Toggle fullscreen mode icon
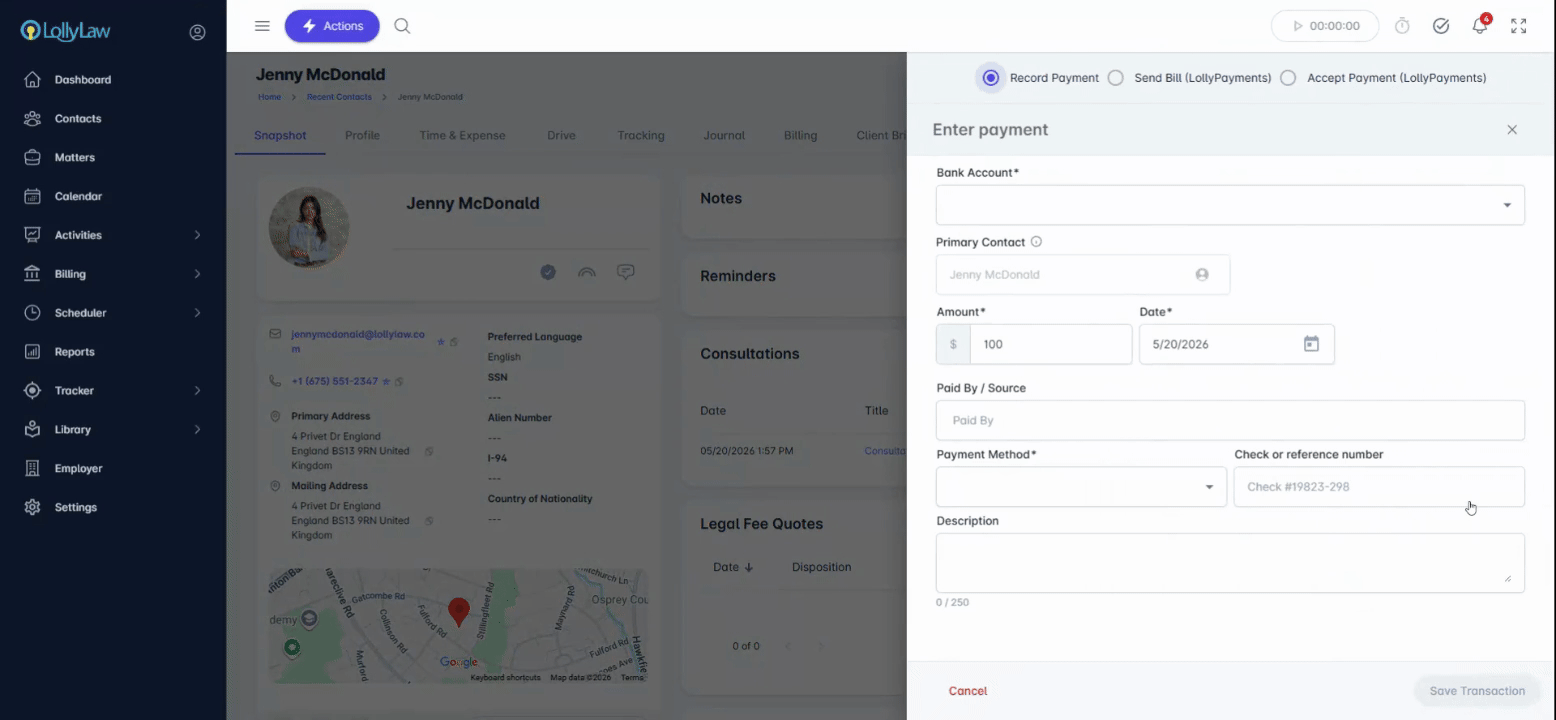 tap(1518, 26)
